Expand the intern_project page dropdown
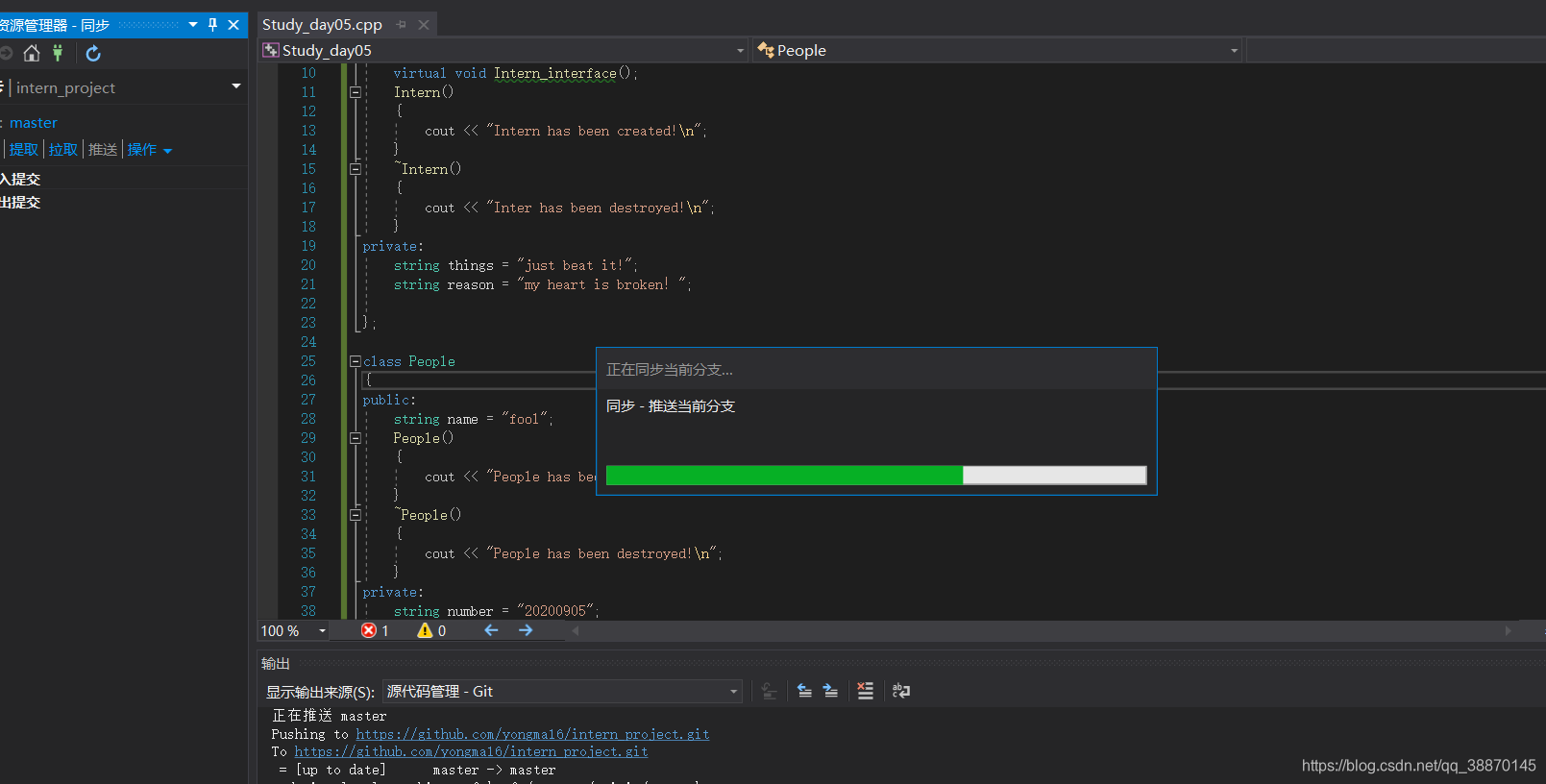1546x784 pixels. tap(236, 86)
